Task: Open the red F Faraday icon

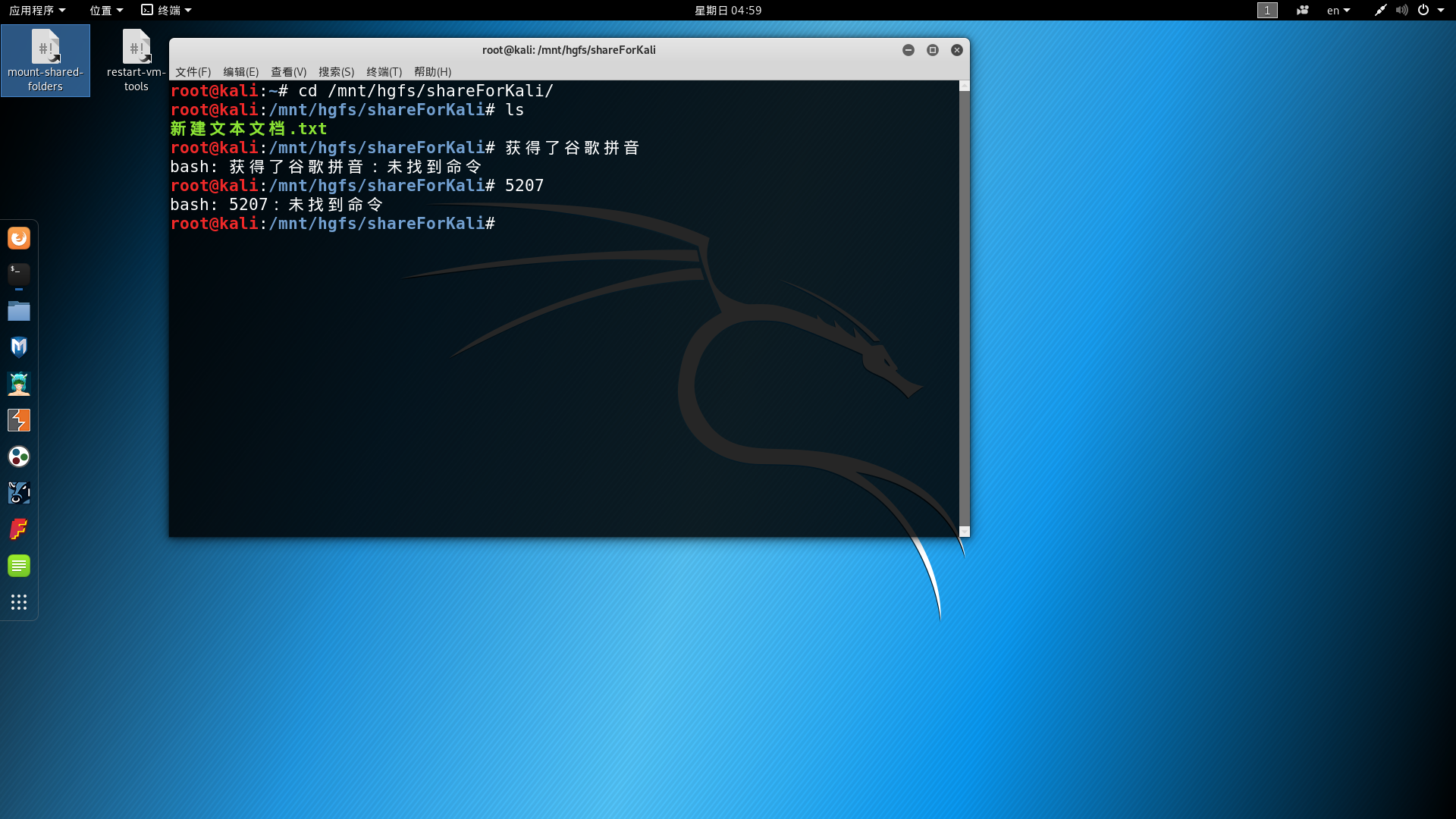Action: click(x=19, y=529)
